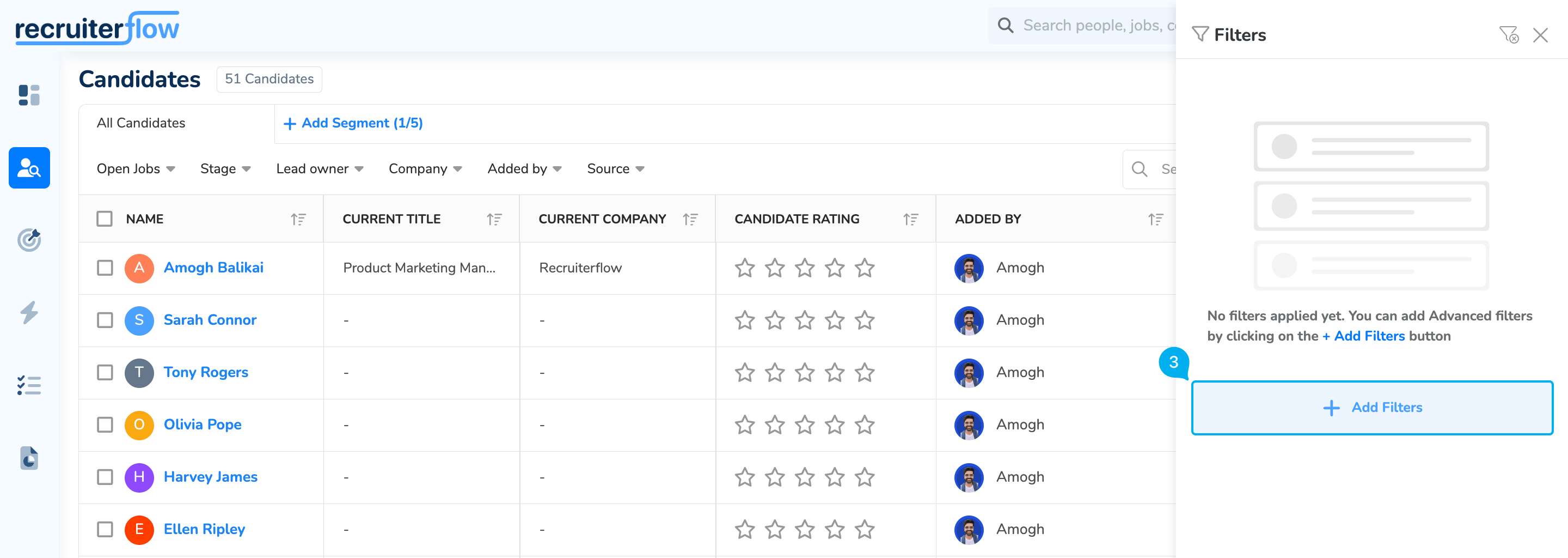The image size is (1568, 558).
Task: Switch to the All Candidates tab
Action: click(140, 123)
